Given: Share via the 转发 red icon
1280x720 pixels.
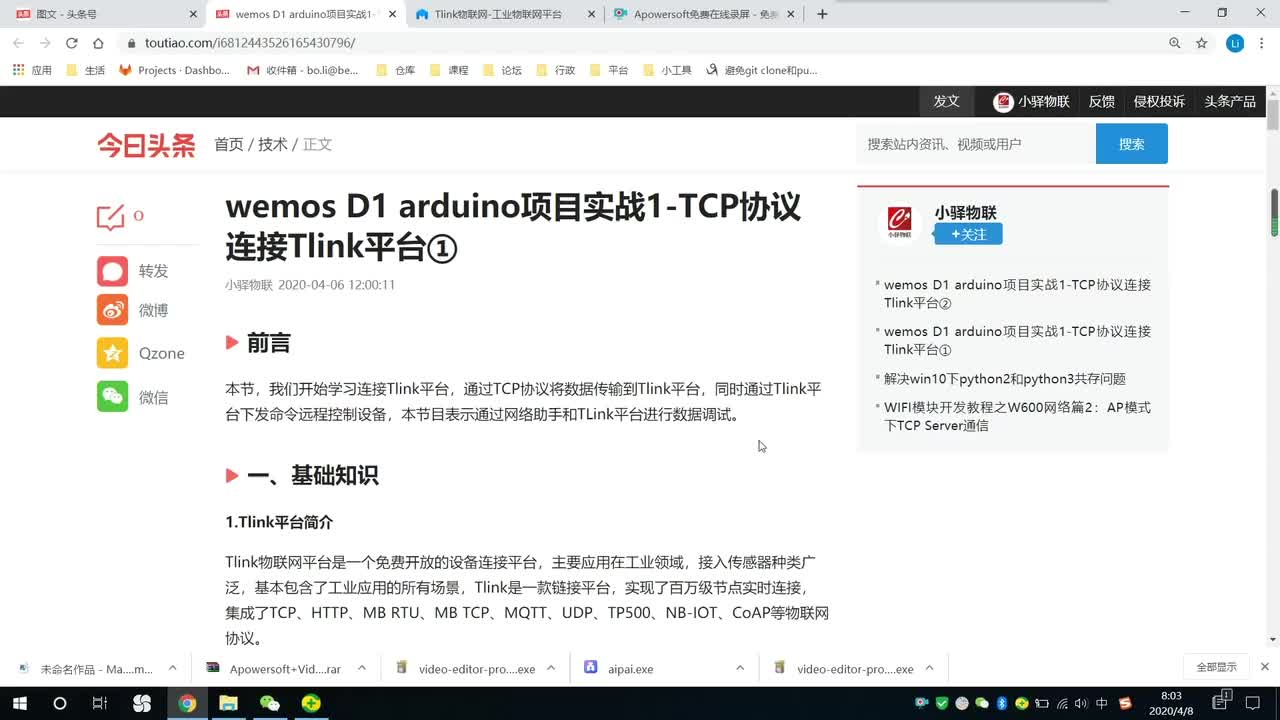Looking at the screenshot, I should [112, 271].
